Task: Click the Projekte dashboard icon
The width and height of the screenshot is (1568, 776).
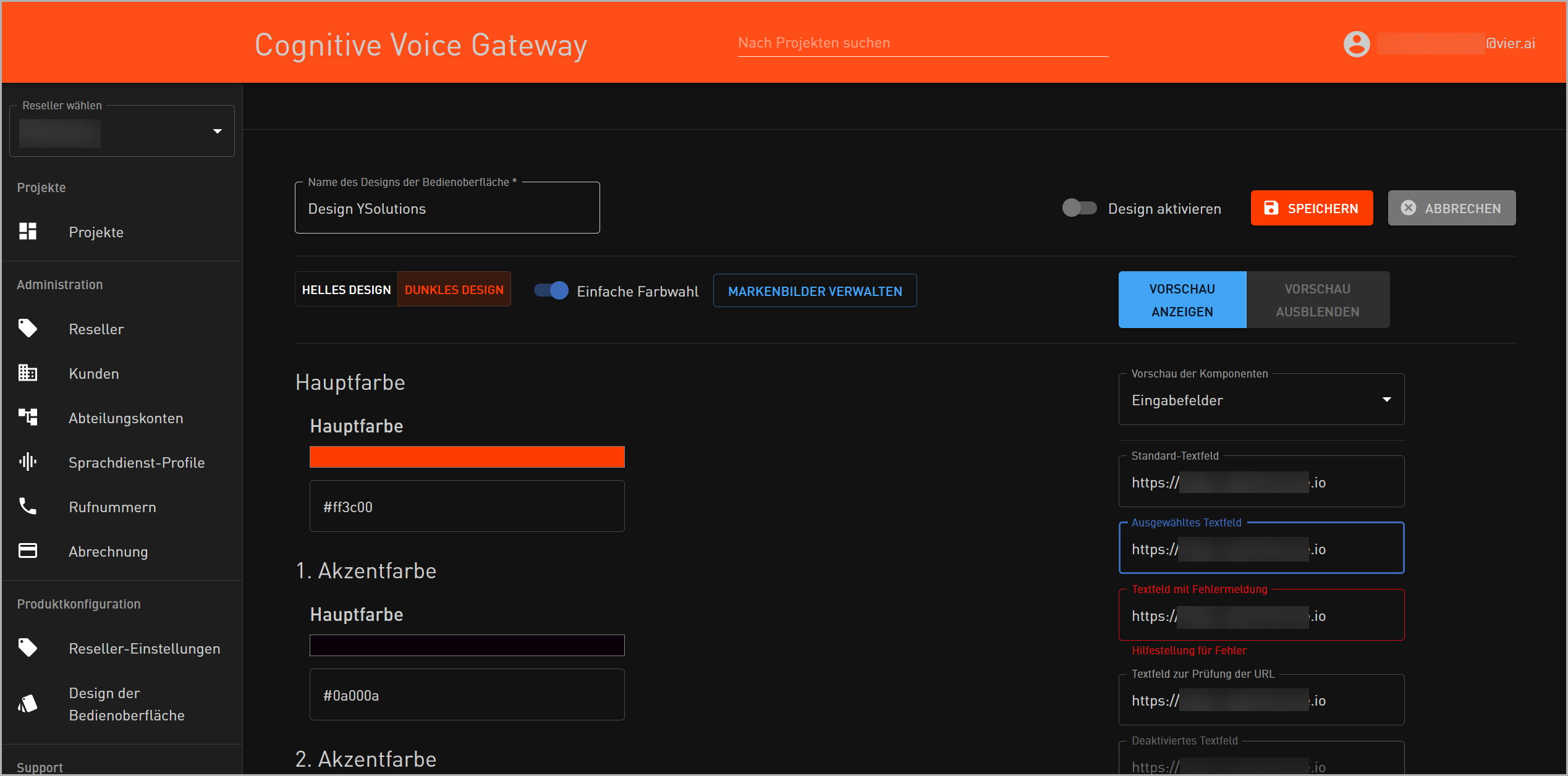Action: 28,232
